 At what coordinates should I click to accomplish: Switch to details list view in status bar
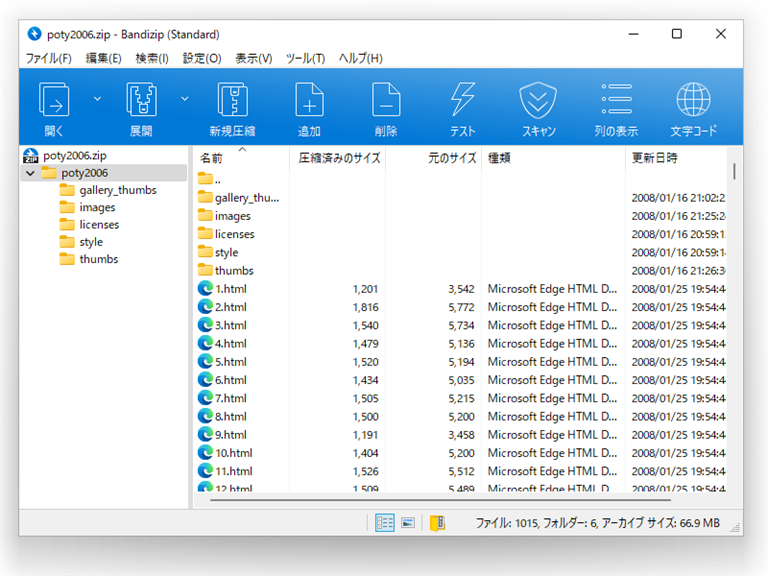click(384, 523)
